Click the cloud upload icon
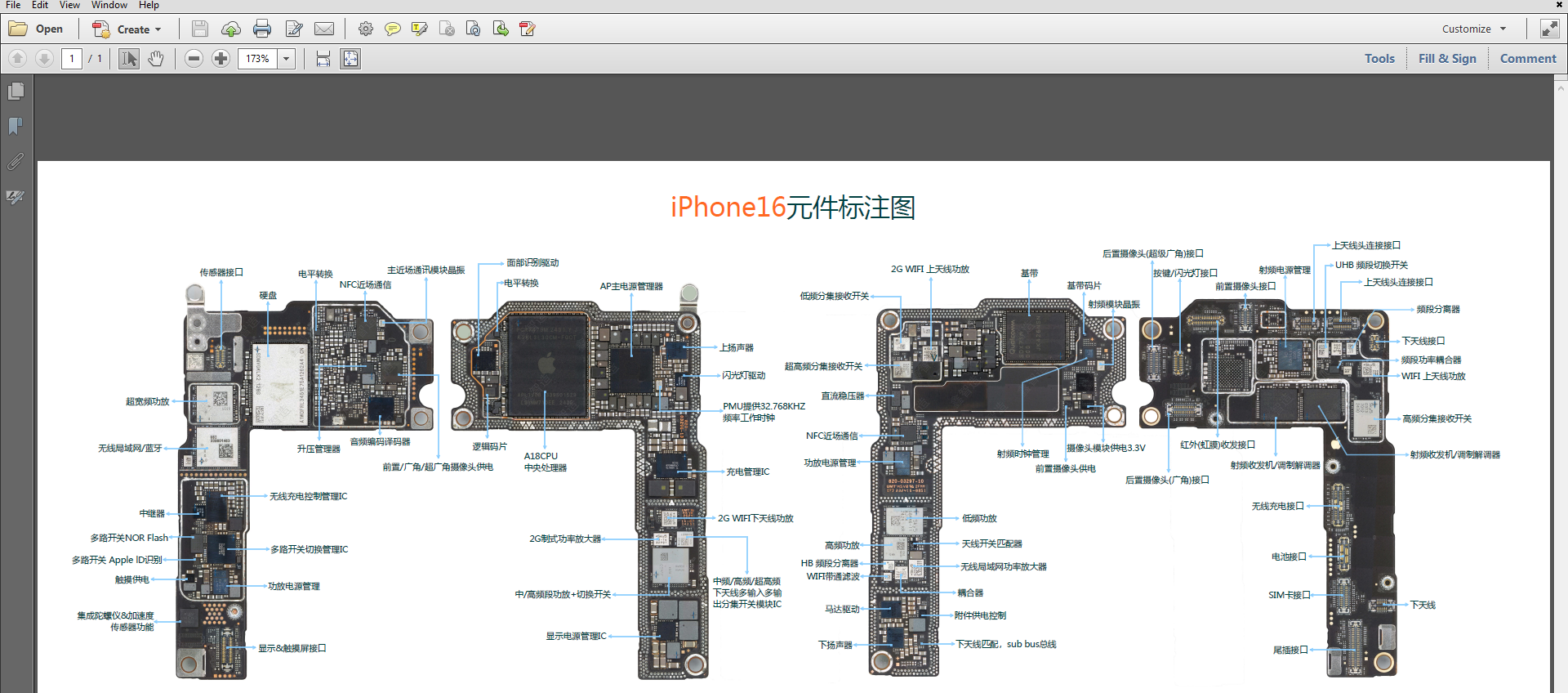Viewport: 1568px width, 693px height. pos(231,29)
